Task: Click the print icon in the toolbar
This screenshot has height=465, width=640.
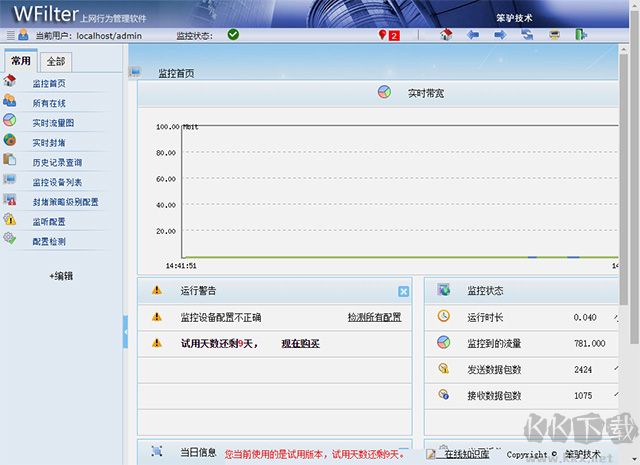Action: point(554,35)
